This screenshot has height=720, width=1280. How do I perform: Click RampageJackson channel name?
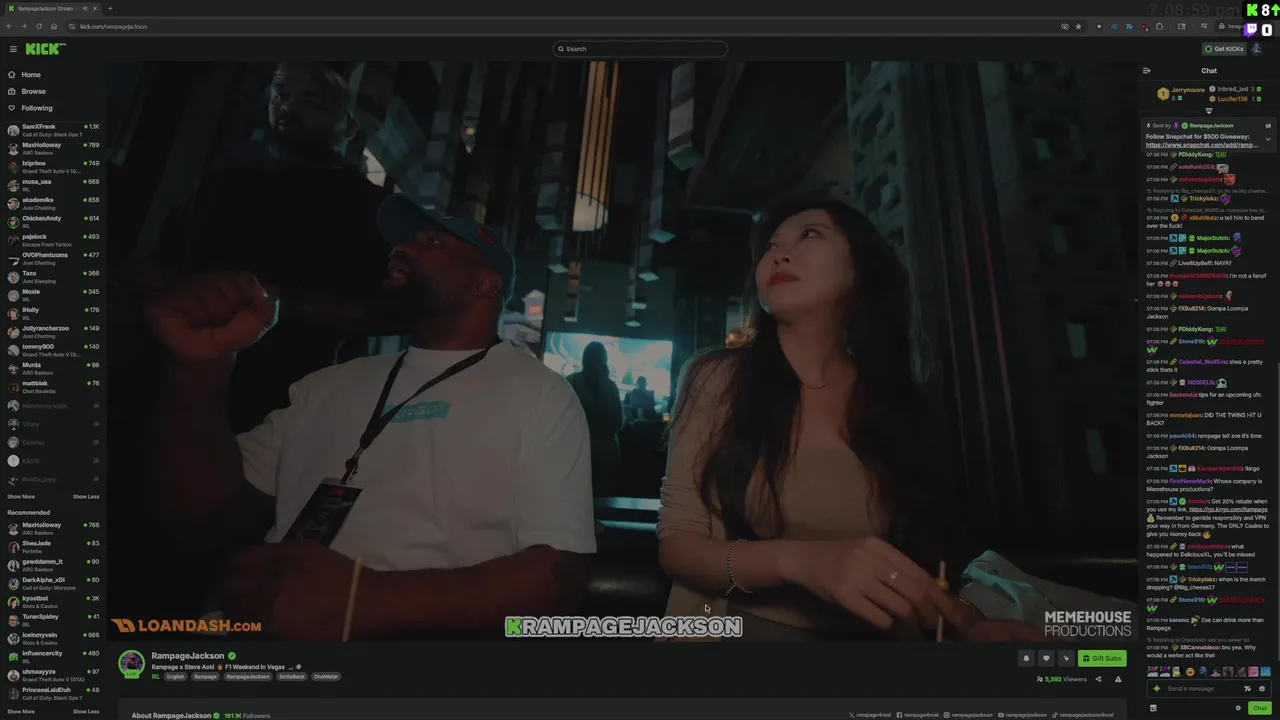[187, 656]
